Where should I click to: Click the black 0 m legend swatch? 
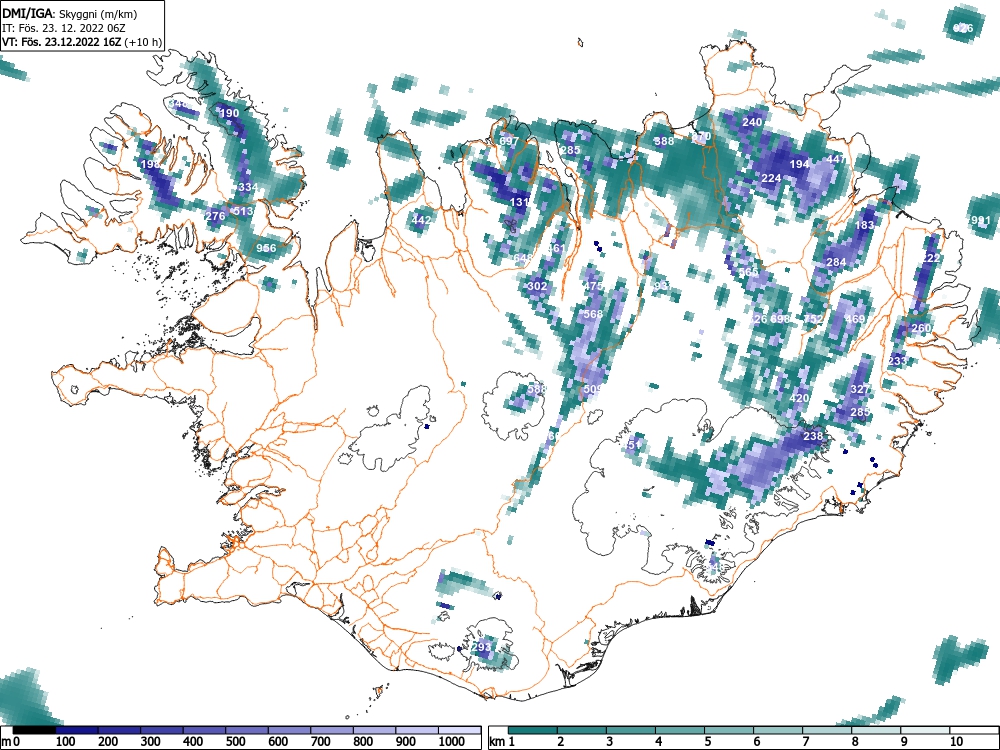34,730
